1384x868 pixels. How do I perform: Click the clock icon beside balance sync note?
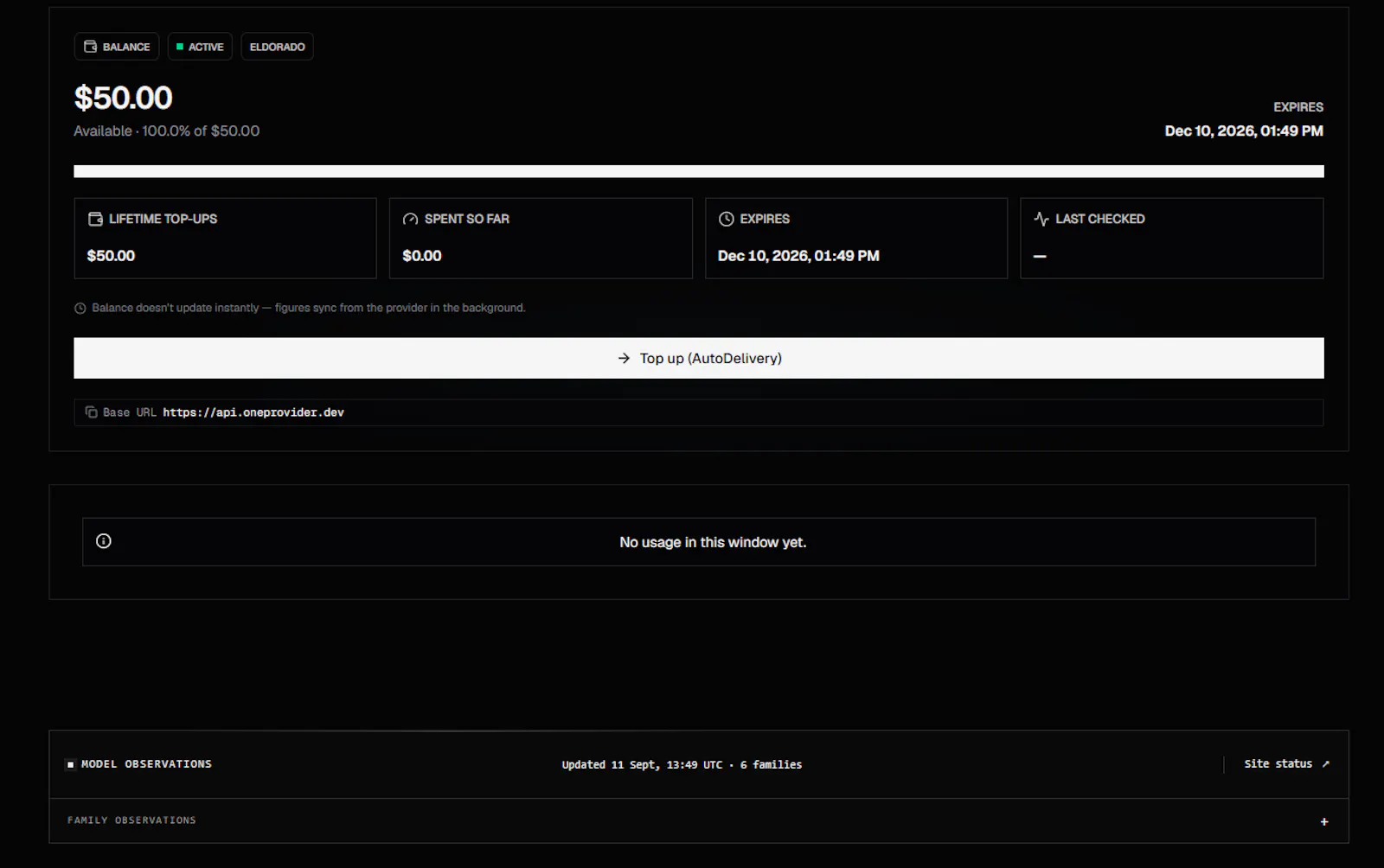[80, 308]
